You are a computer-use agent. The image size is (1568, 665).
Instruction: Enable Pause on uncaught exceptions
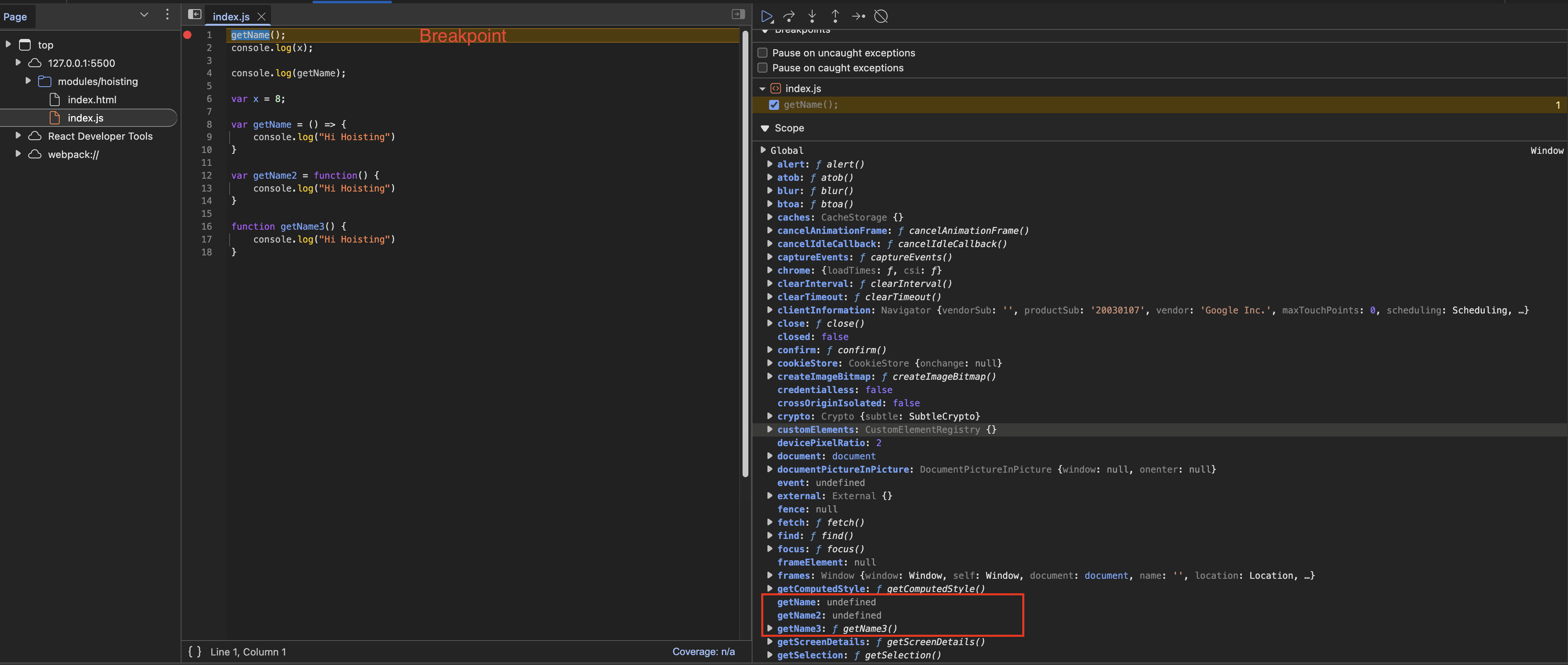point(762,53)
